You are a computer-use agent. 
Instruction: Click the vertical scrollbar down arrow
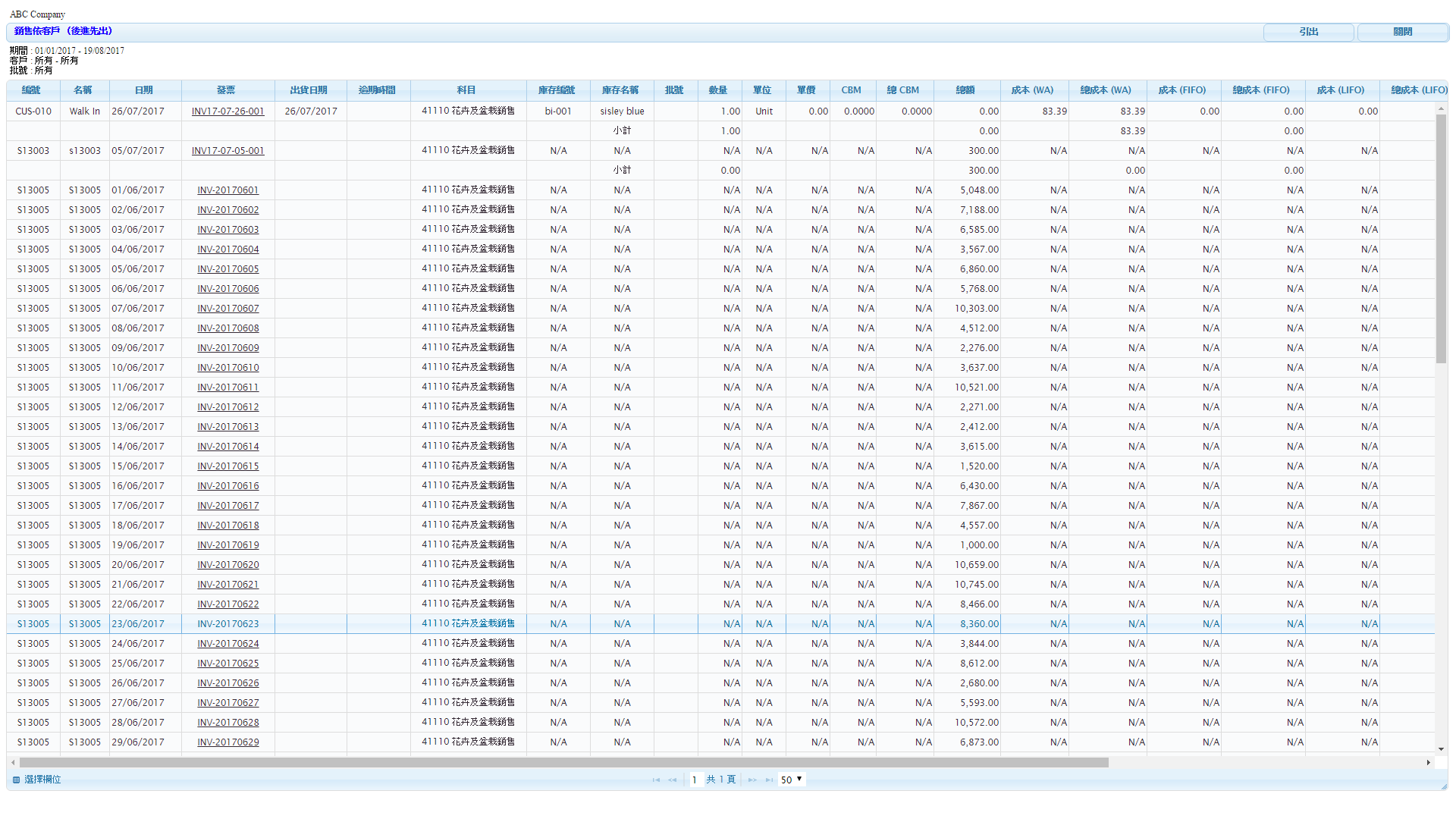click(x=1441, y=748)
